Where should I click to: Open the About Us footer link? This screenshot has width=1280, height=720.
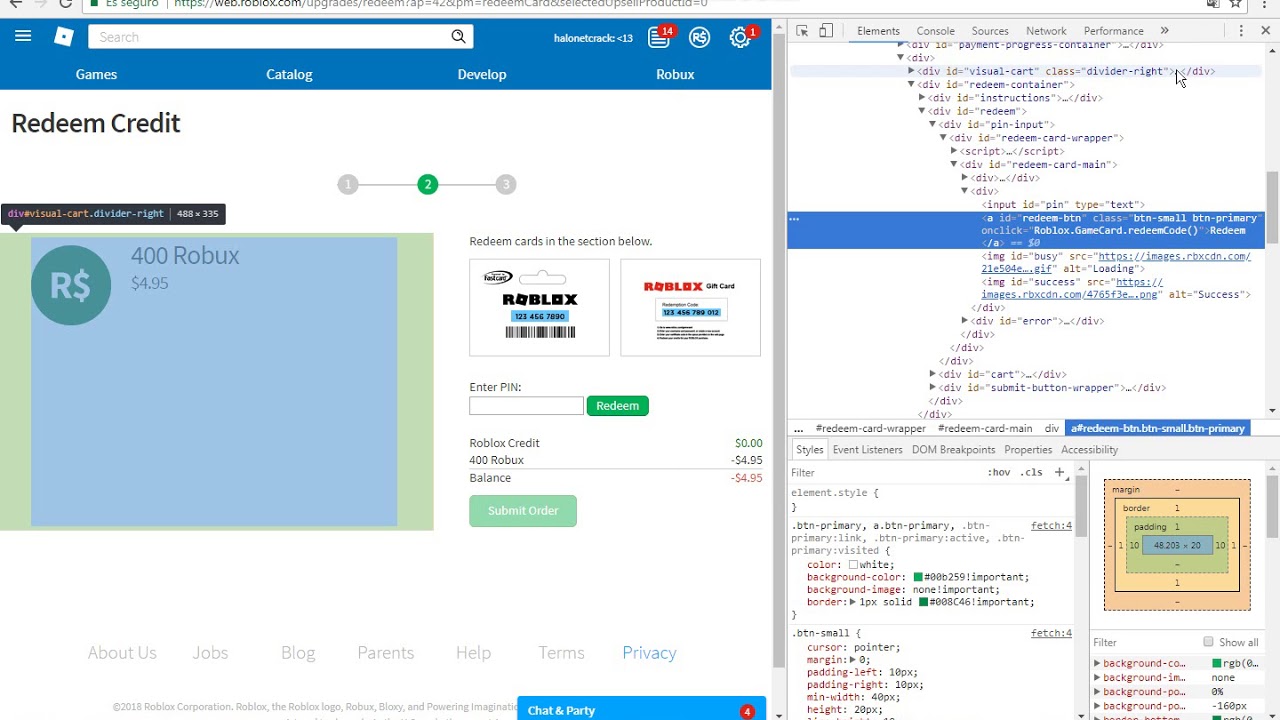coord(122,652)
